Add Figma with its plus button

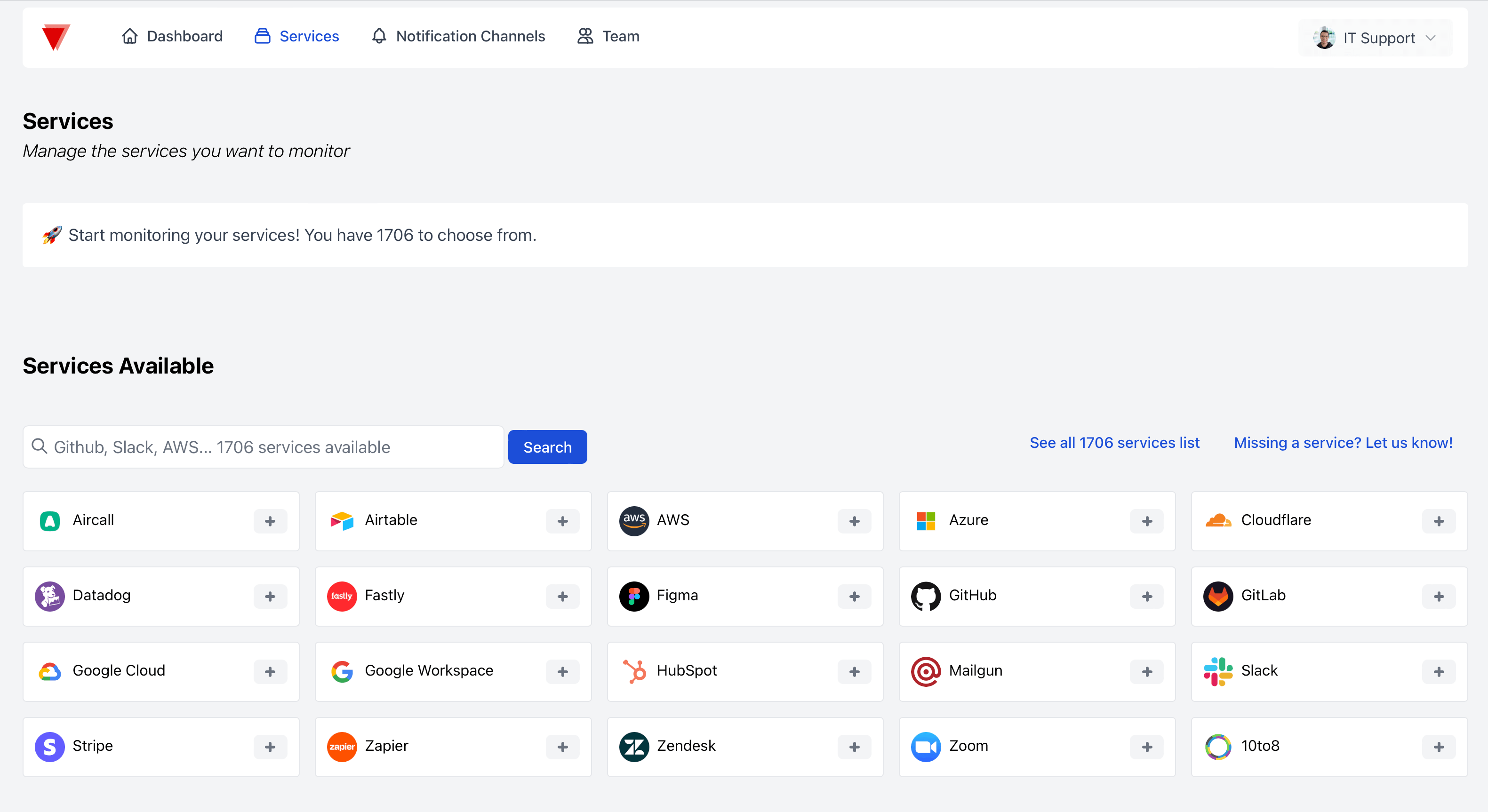click(x=854, y=597)
